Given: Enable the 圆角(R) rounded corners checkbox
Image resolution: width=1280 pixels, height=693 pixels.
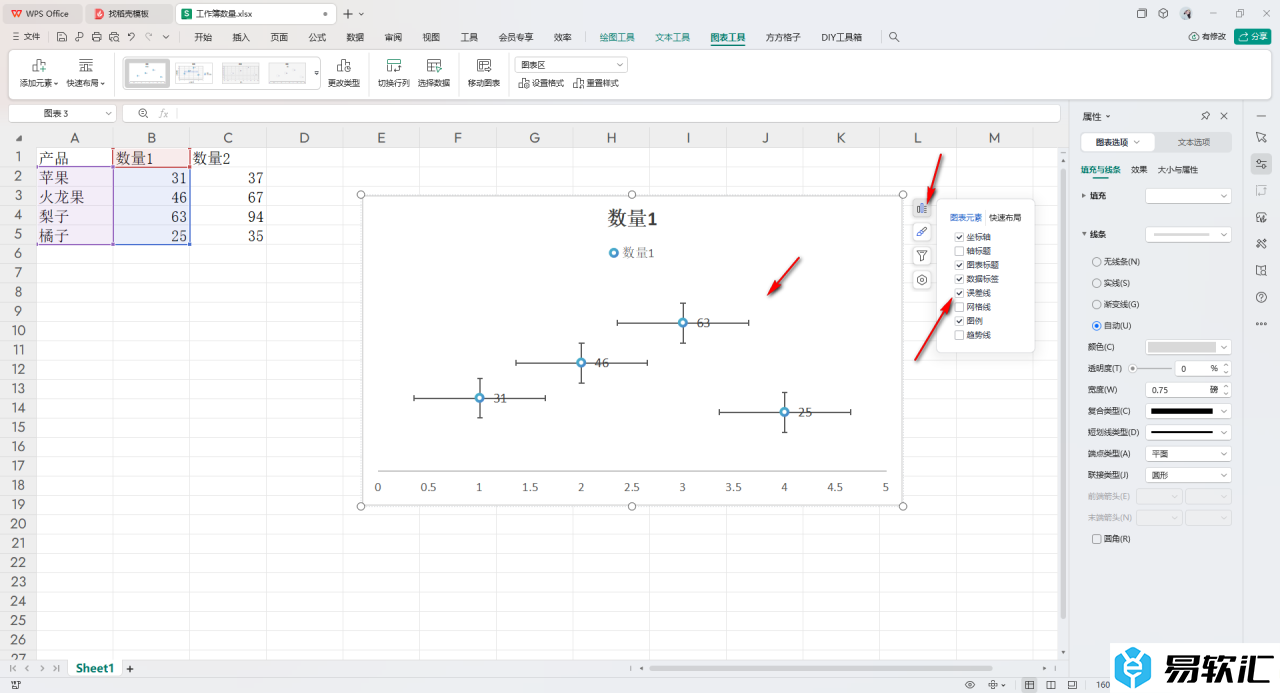Looking at the screenshot, I should 1097,539.
